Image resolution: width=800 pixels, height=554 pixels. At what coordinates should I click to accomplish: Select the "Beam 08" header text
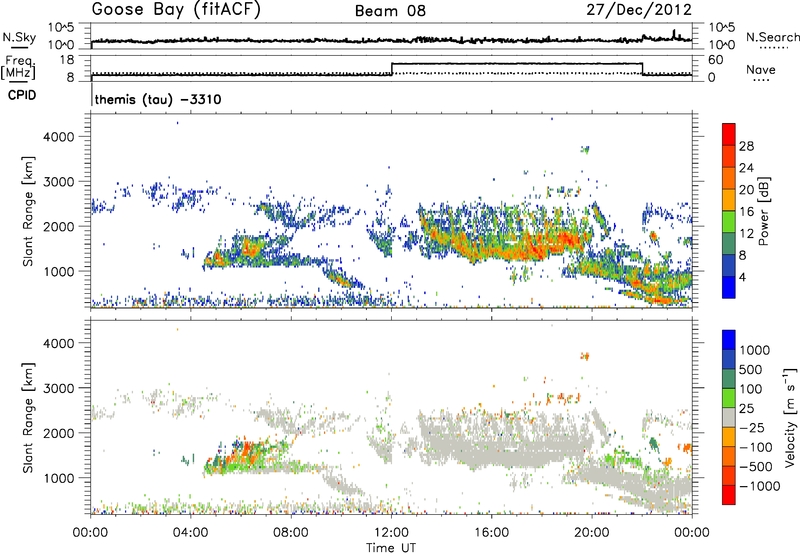[390, 11]
